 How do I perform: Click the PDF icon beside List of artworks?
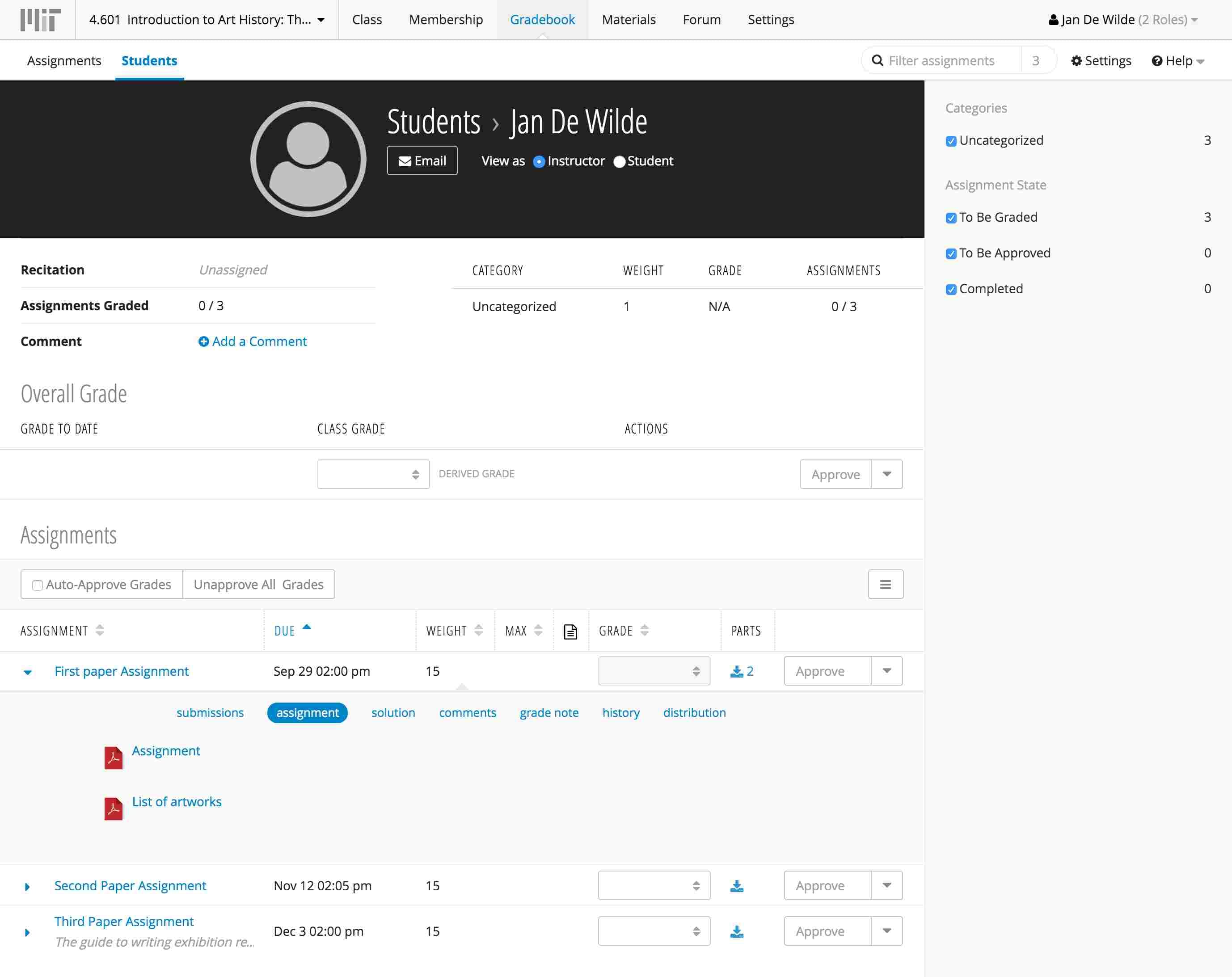[x=113, y=809]
